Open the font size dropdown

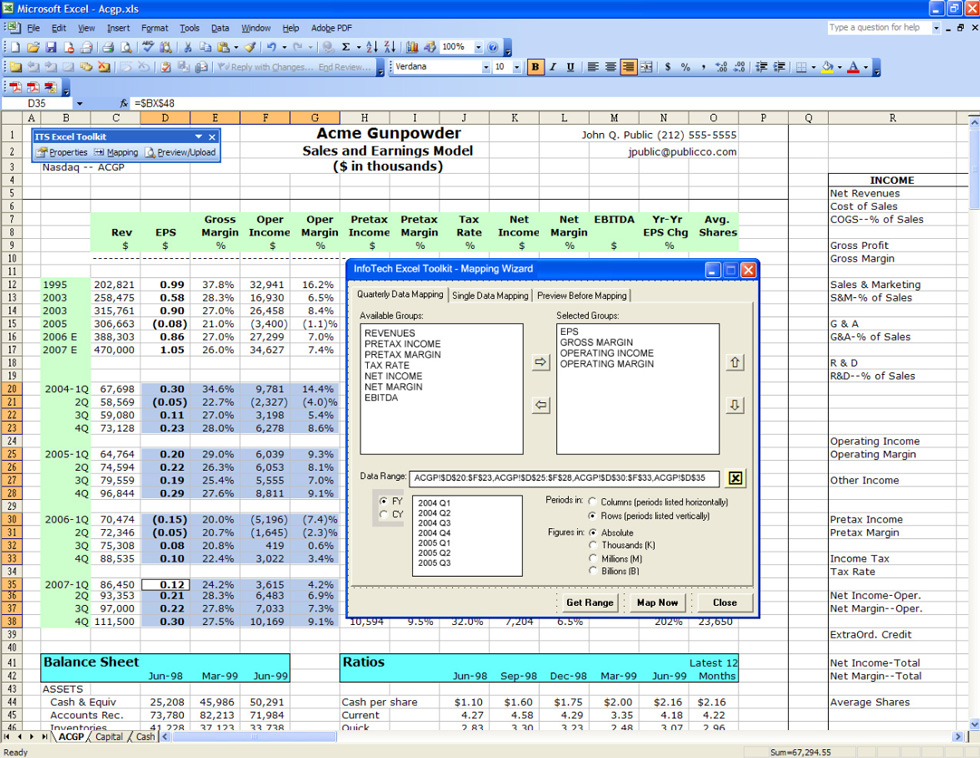pos(516,67)
